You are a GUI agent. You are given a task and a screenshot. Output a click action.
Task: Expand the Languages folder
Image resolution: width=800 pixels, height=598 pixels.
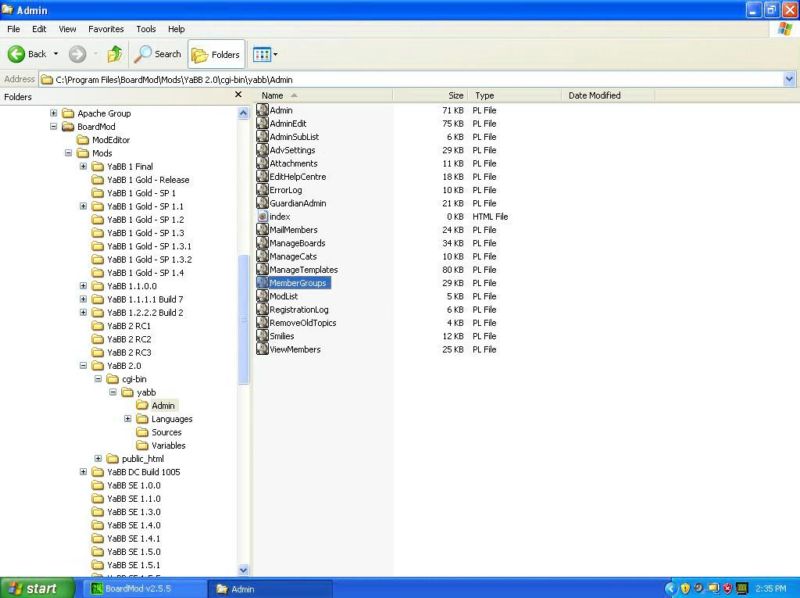click(x=128, y=418)
